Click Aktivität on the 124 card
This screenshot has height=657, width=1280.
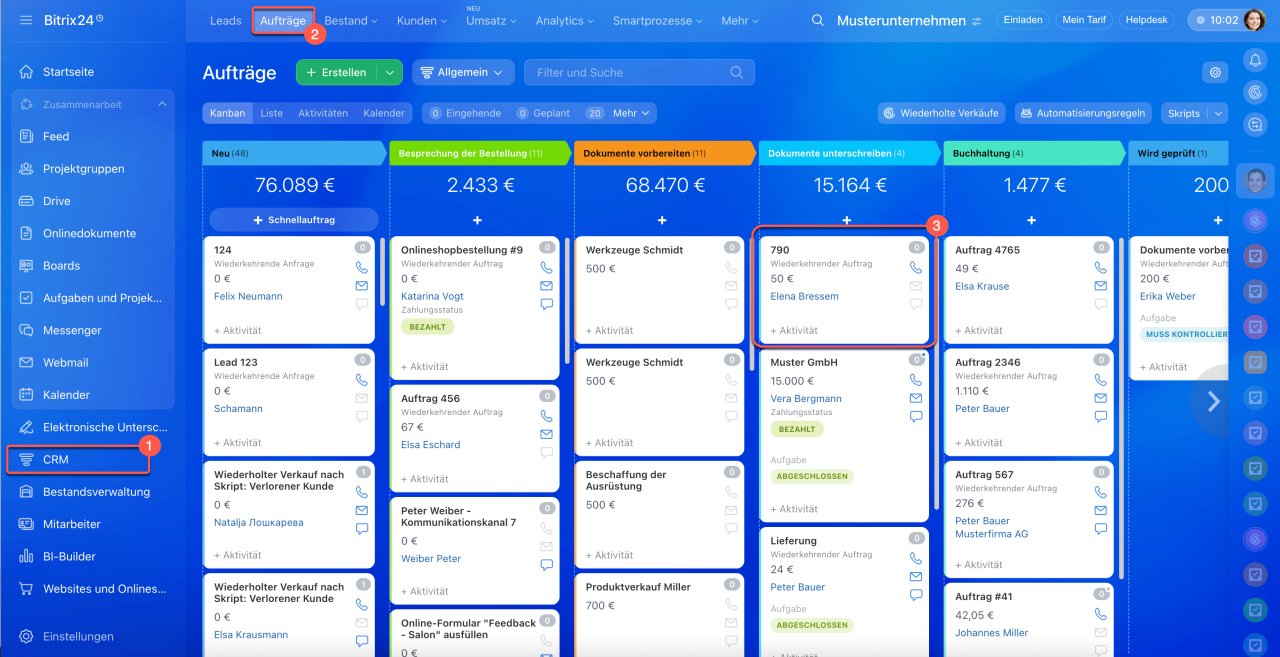(238, 330)
